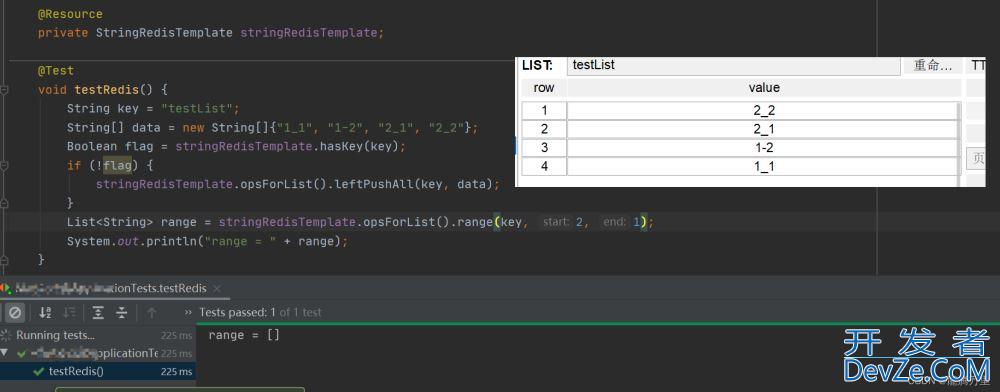
Task: Select the cell with value 1-2
Action: coord(763,148)
